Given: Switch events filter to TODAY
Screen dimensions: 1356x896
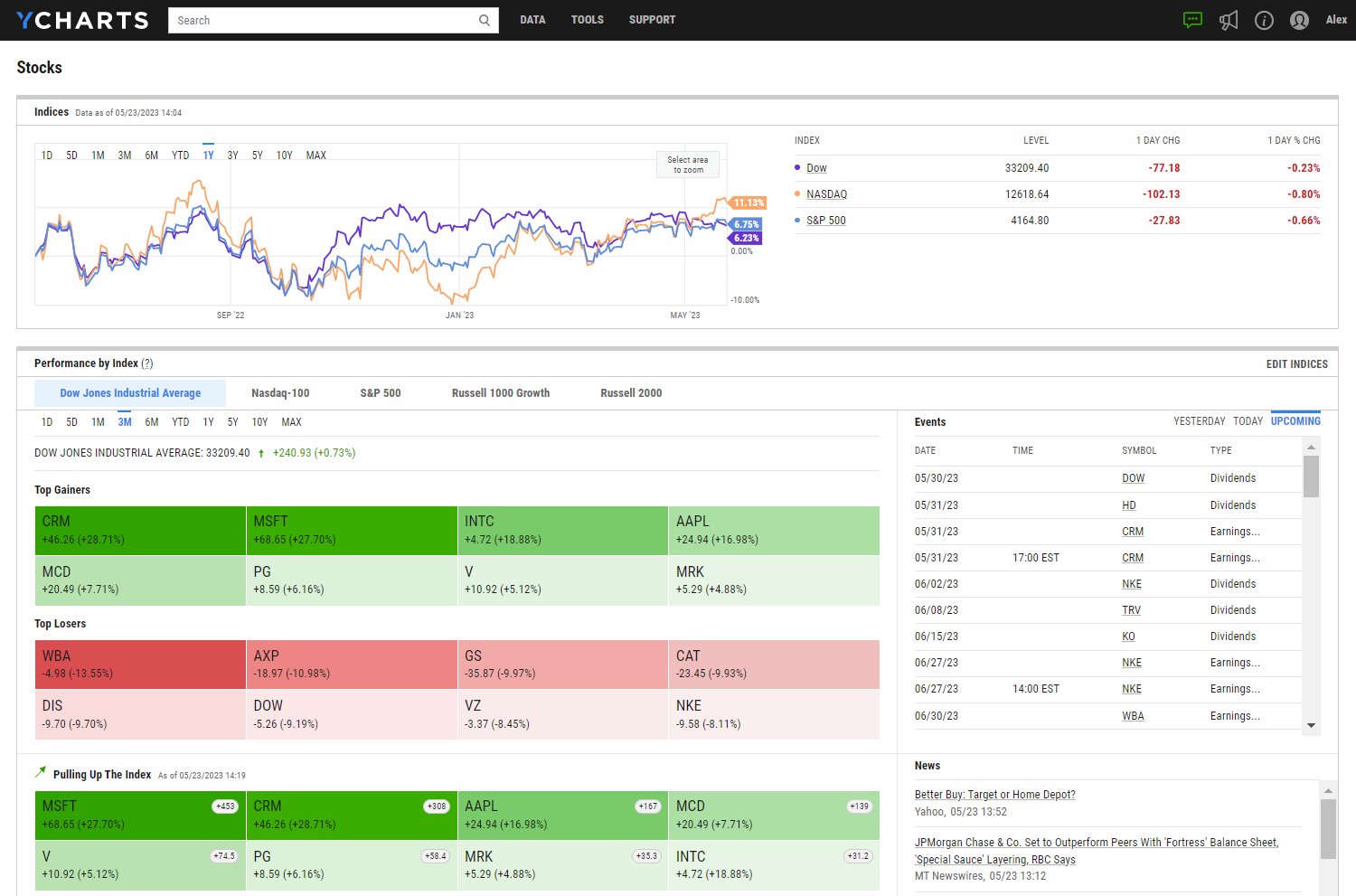Looking at the screenshot, I should [x=1248, y=421].
